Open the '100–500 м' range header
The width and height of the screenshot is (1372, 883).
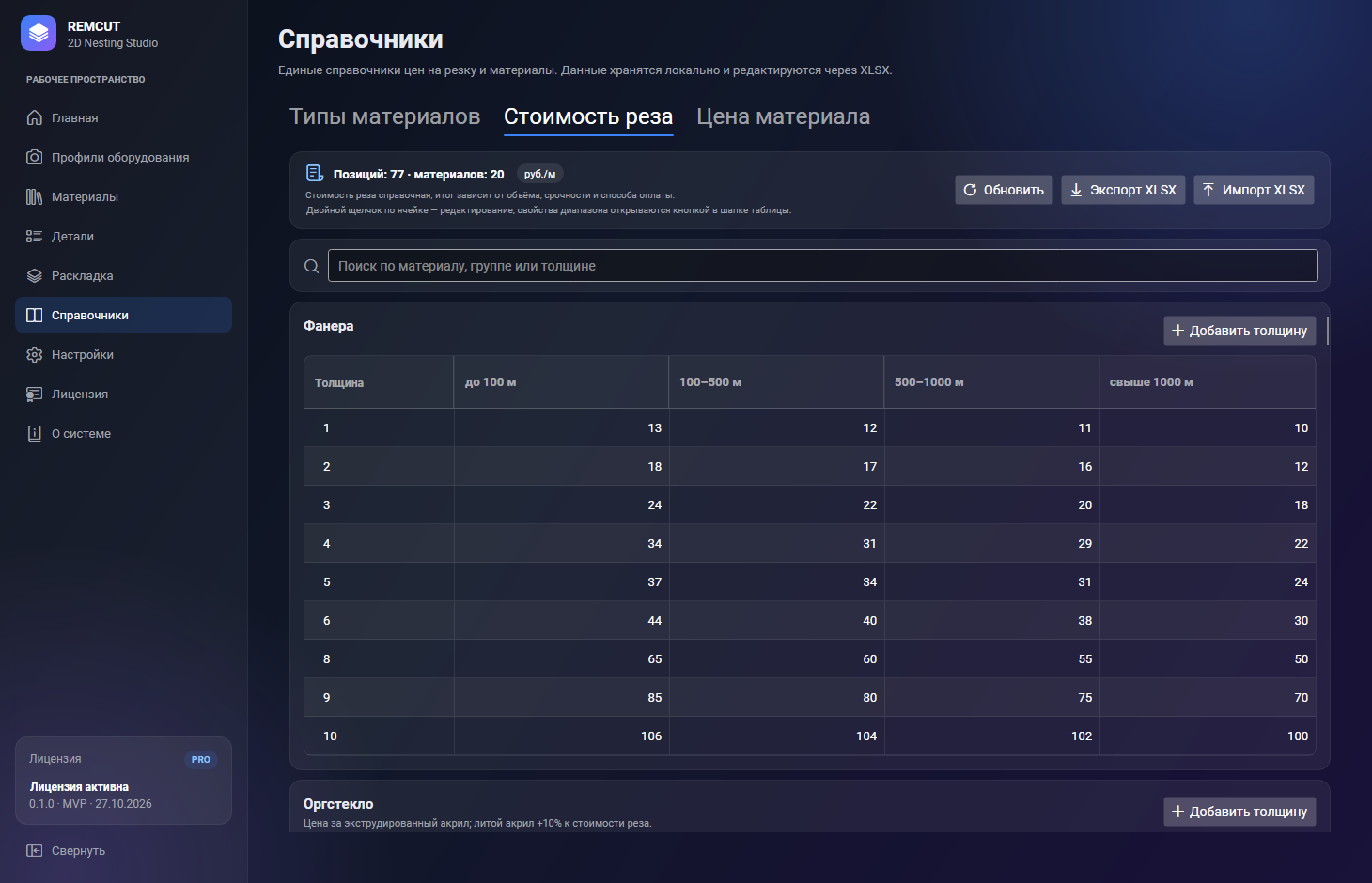(776, 382)
